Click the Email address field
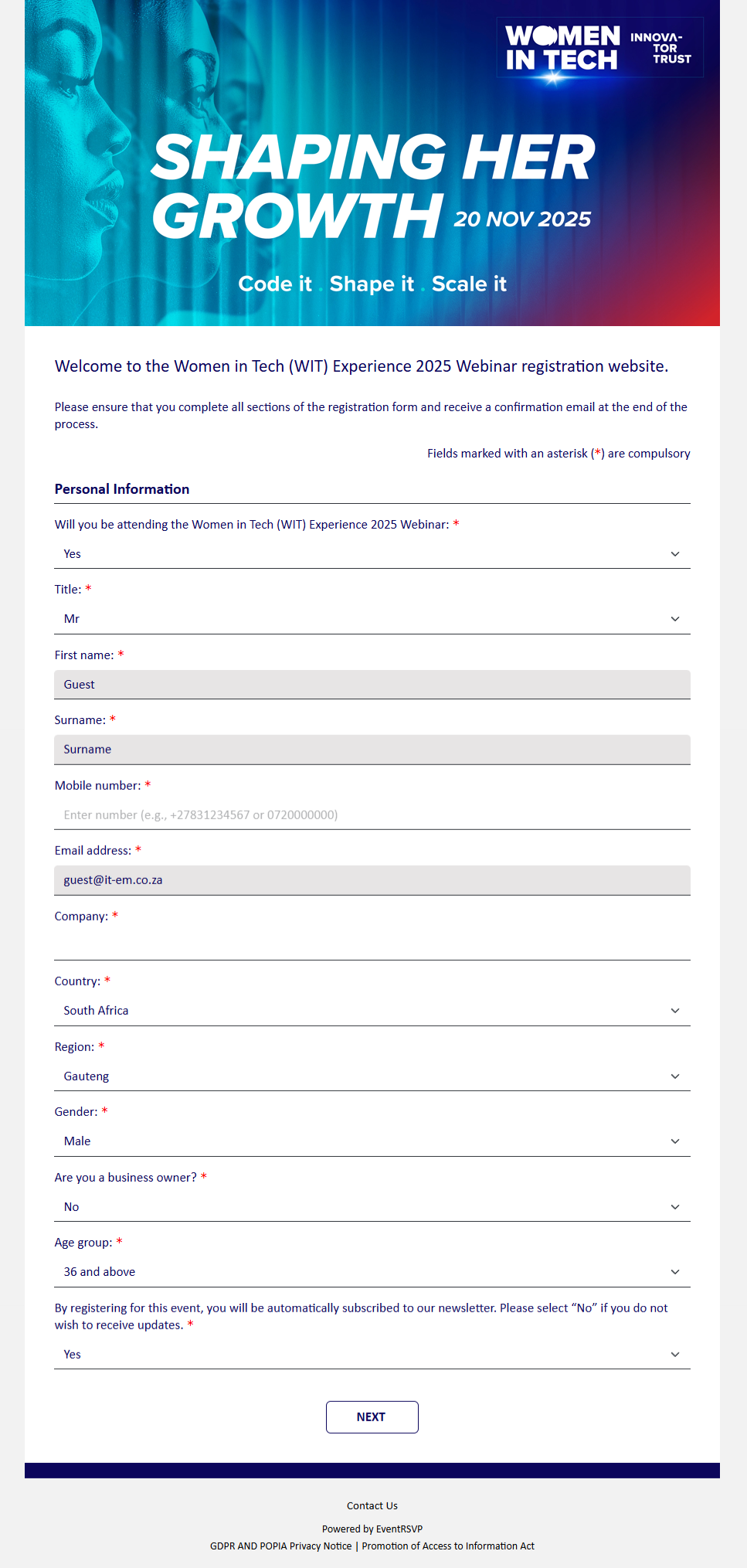747x1568 pixels. click(x=372, y=880)
